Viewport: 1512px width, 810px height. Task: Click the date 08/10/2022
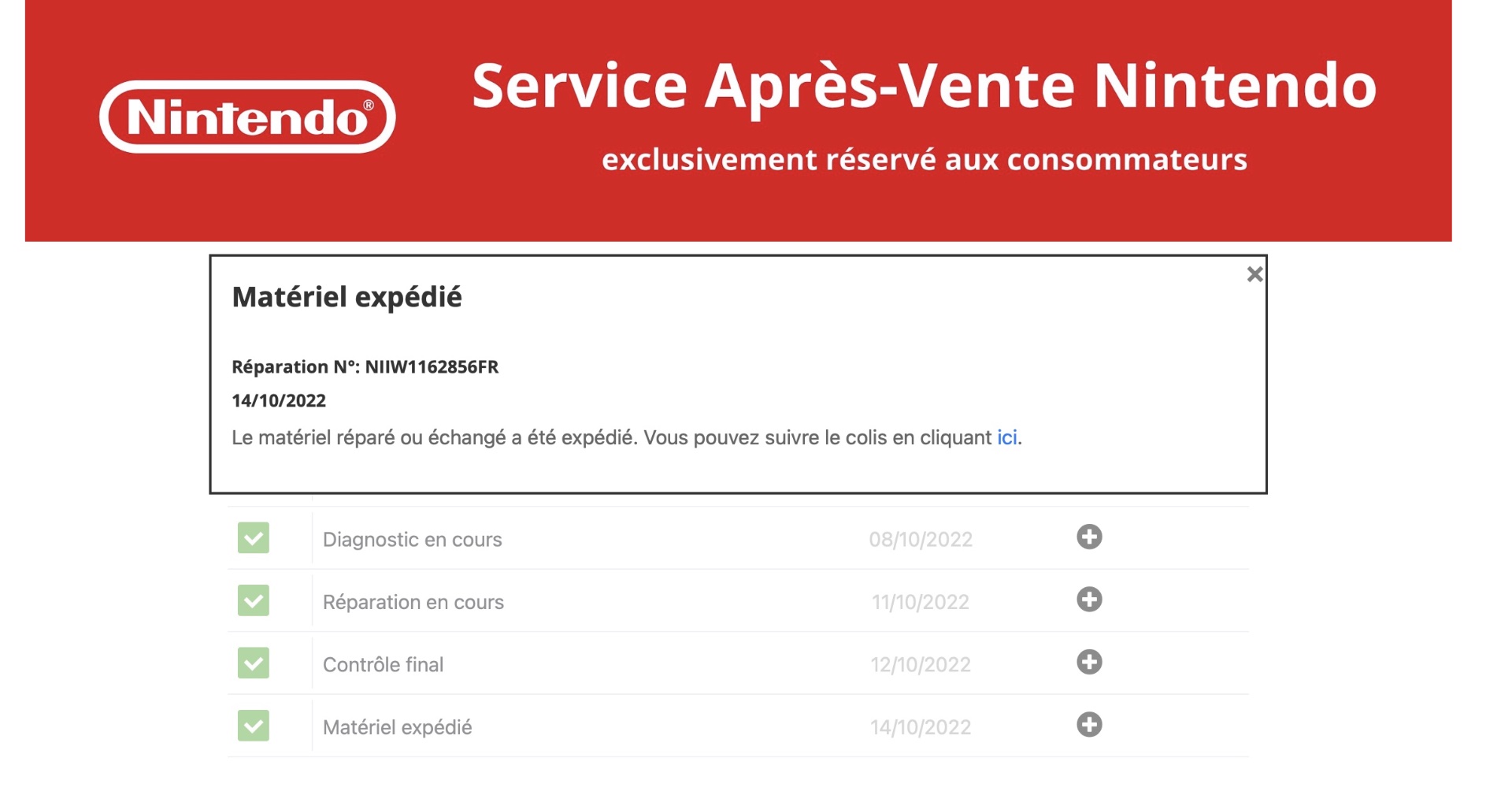tap(921, 540)
